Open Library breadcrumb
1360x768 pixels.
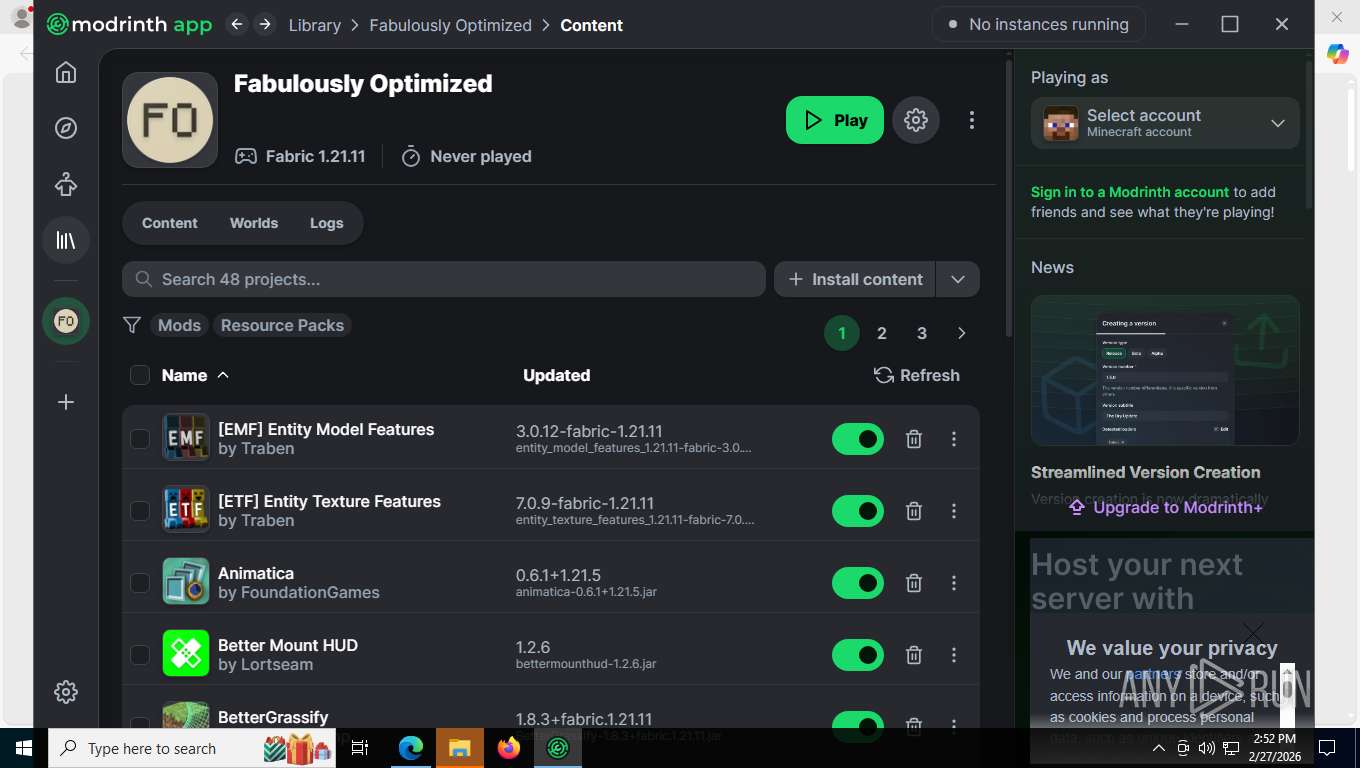tap(315, 25)
